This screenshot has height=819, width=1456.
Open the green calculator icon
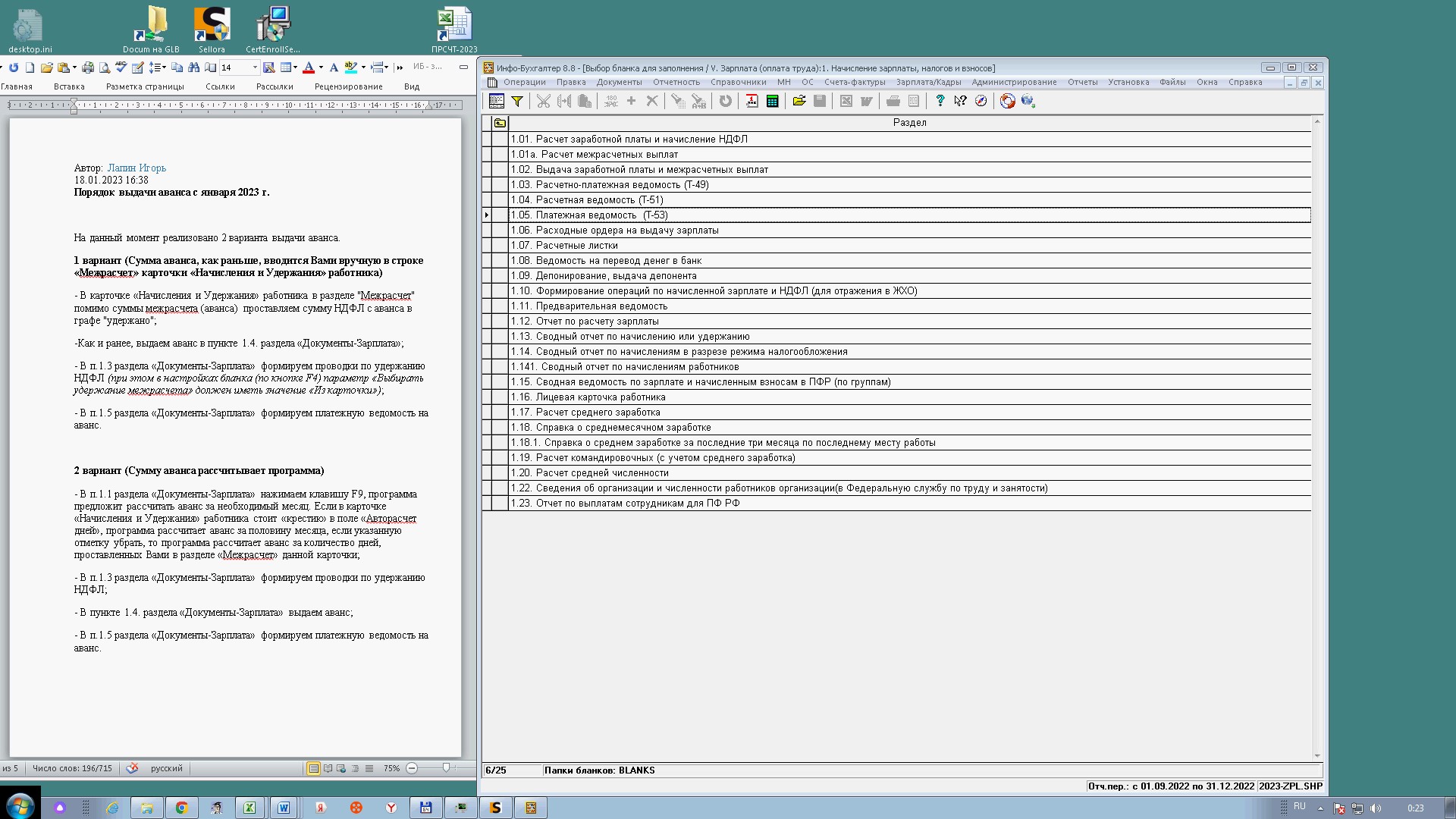773,101
